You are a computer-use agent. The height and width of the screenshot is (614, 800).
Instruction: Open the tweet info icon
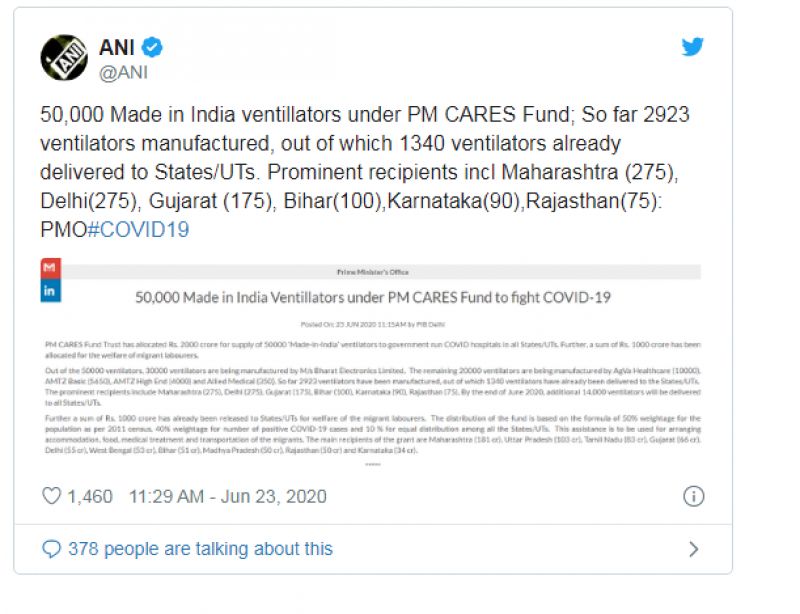693,496
